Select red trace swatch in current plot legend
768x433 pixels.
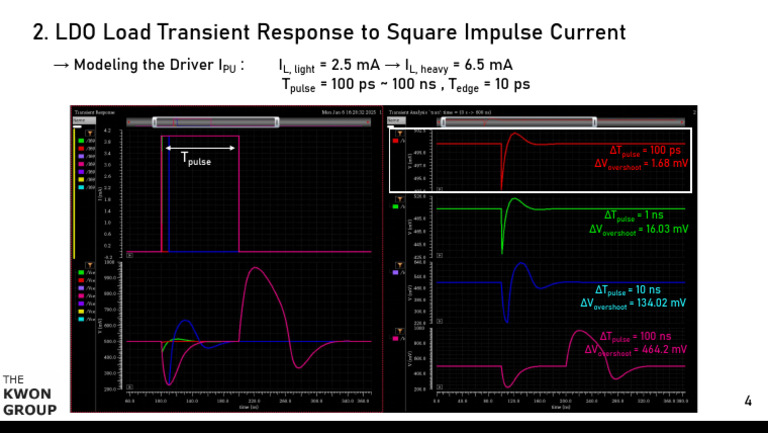(x=81, y=148)
